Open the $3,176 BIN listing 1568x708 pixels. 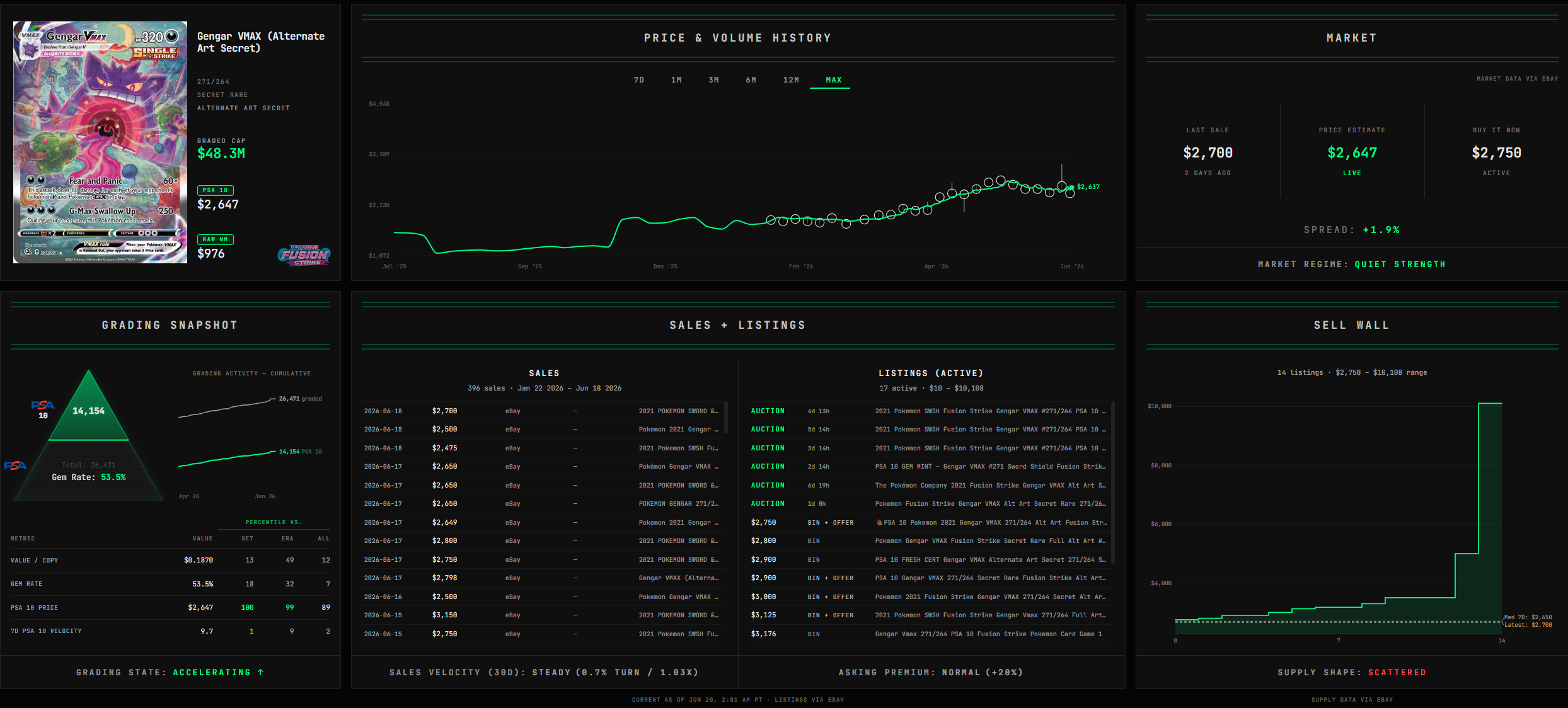click(928, 634)
